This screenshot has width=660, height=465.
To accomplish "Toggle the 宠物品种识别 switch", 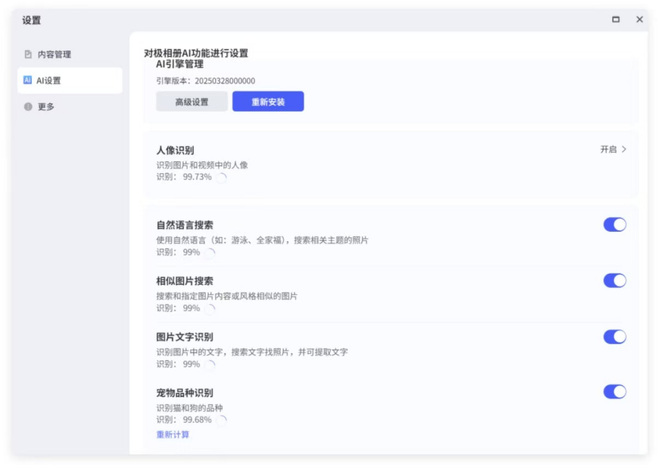I will [x=615, y=392].
